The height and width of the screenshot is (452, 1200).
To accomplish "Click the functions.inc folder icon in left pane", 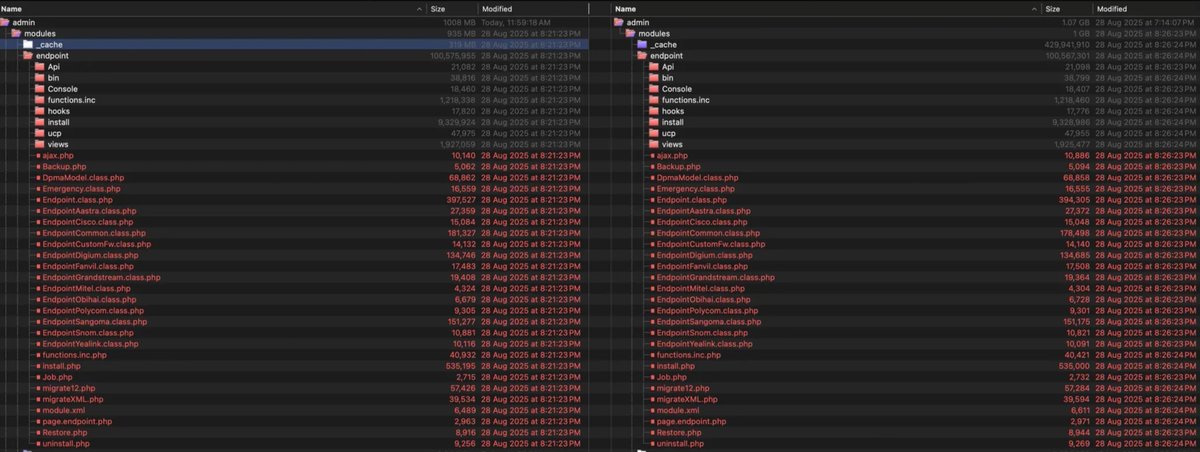I will click(x=40, y=100).
